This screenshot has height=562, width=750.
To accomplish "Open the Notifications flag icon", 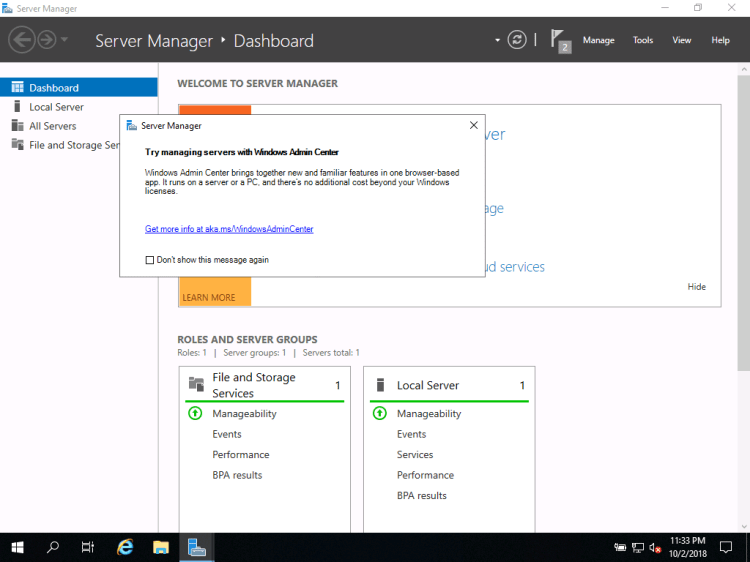I will click(x=559, y=40).
